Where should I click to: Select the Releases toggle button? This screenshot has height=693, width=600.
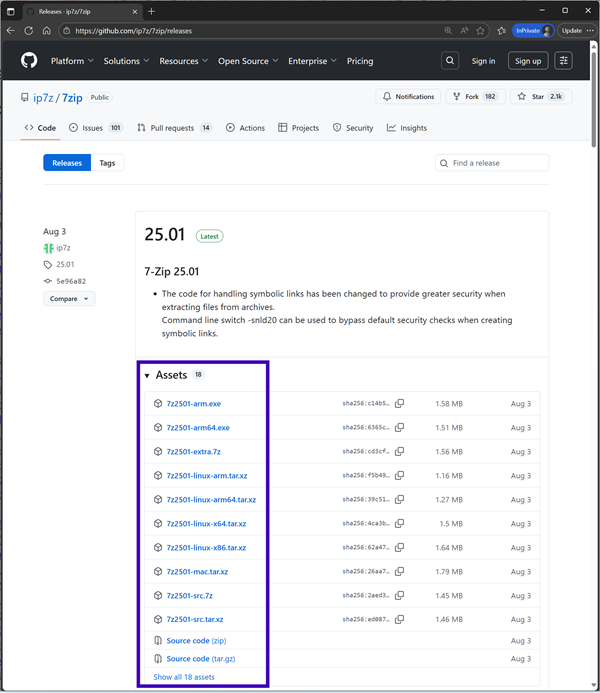click(x=67, y=163)
